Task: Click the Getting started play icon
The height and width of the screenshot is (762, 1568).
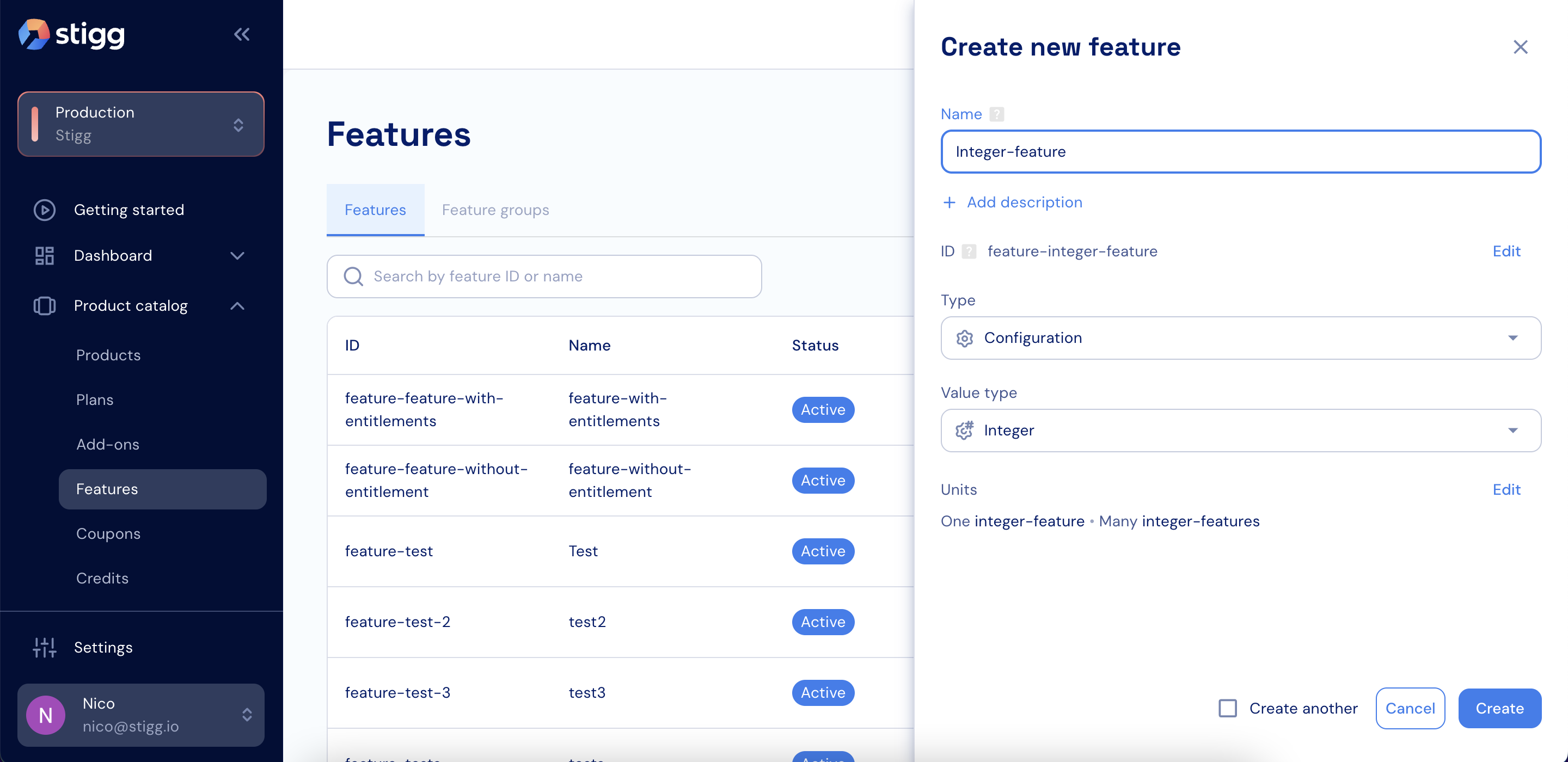Action: coord(45,210)
